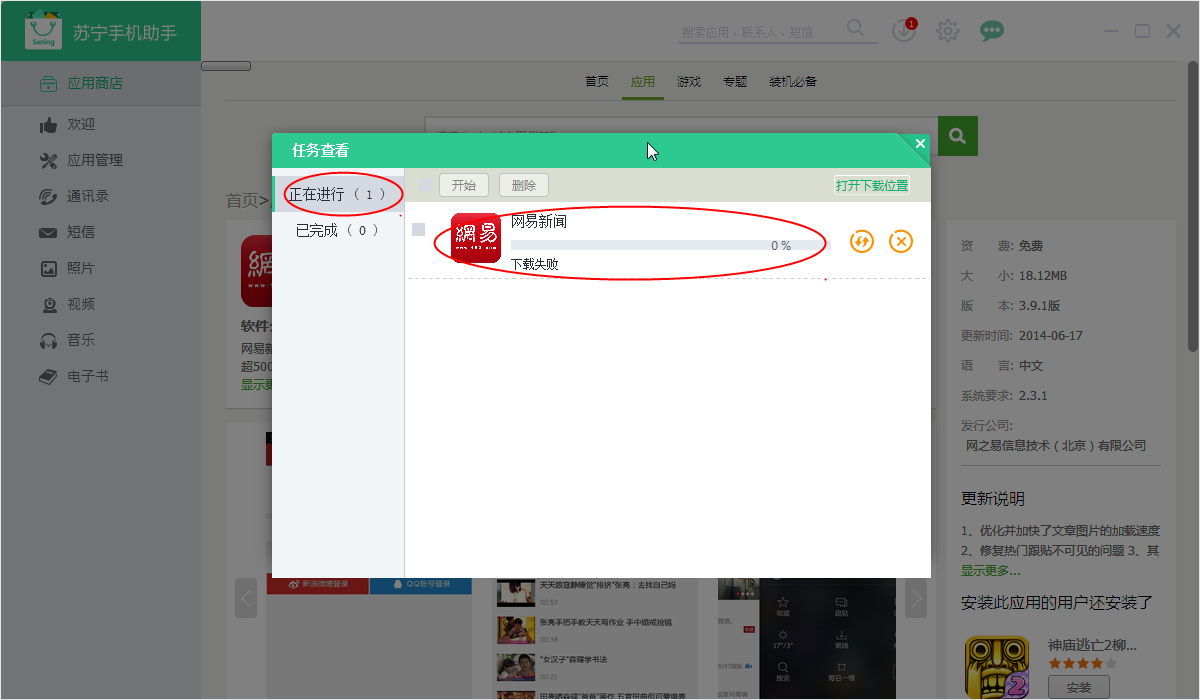Screen dimensions: 1200x700
Task: Click the 网易新闻 app icon in task list
Action: pos(476,238)
